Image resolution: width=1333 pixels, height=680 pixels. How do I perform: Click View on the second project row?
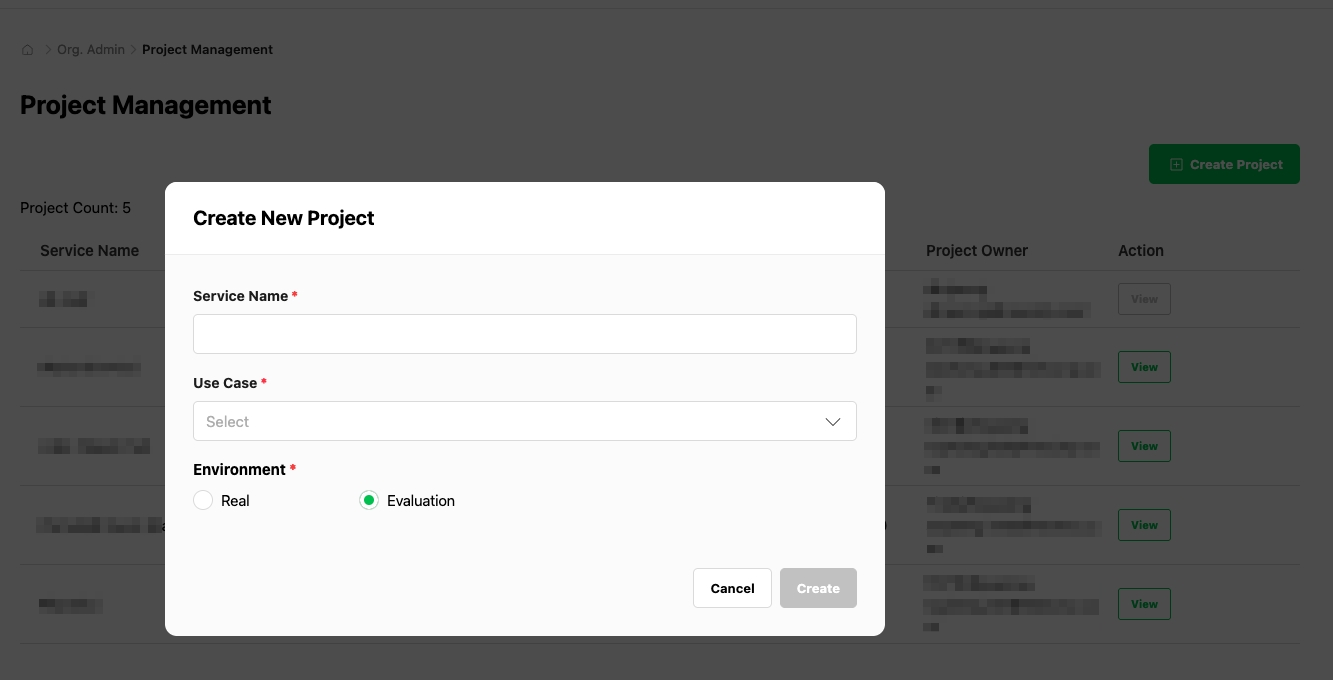(1144, 366)
